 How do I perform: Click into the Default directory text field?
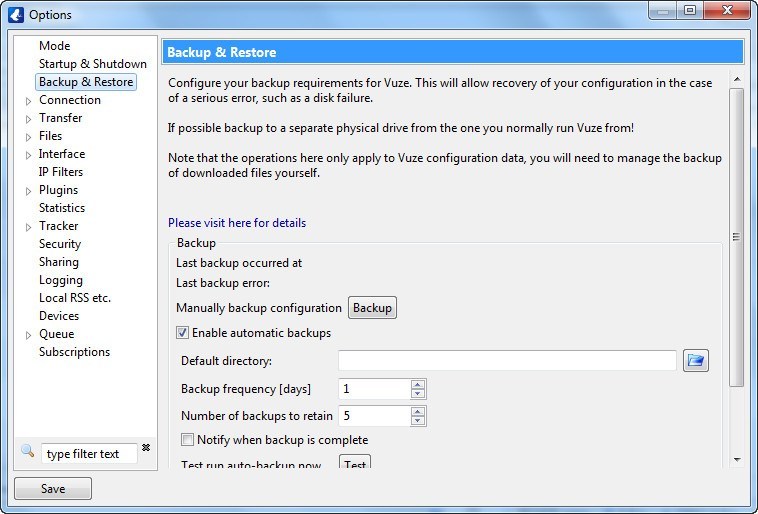(x=507, y=360)
